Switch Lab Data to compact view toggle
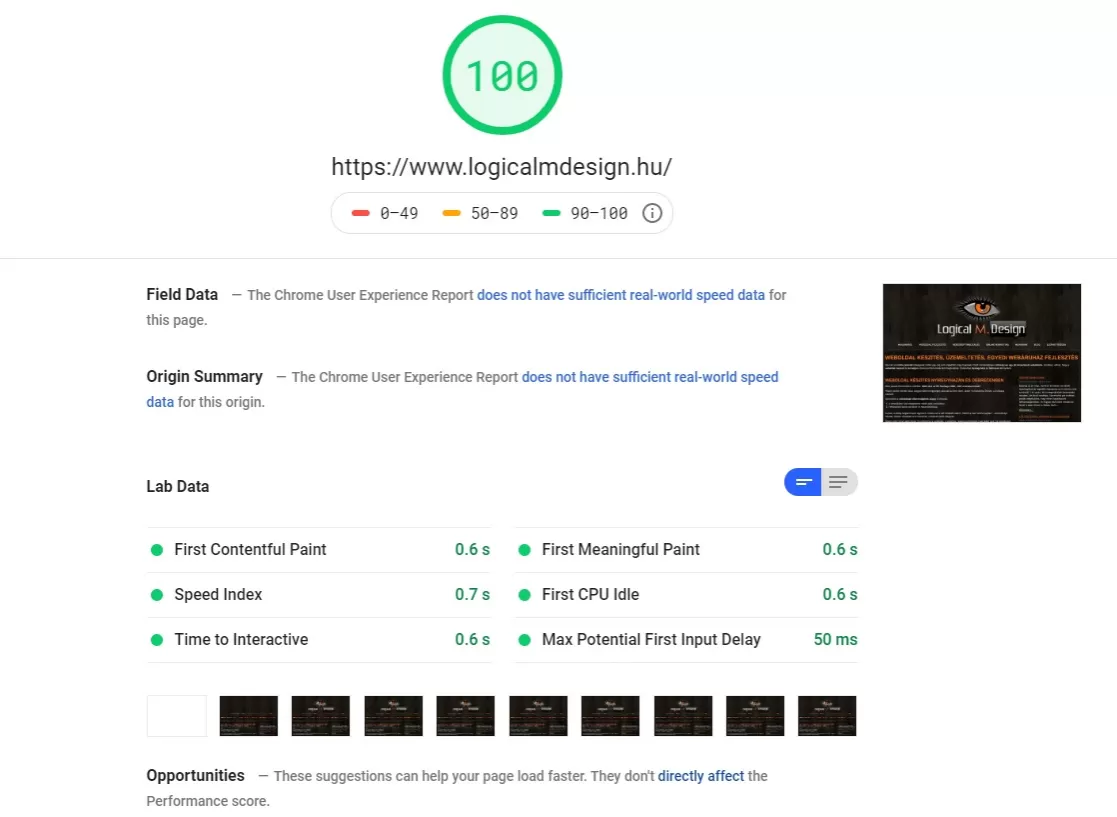Image resolution: width=1117 pixels, height=817 pixels. coord(803,482)
